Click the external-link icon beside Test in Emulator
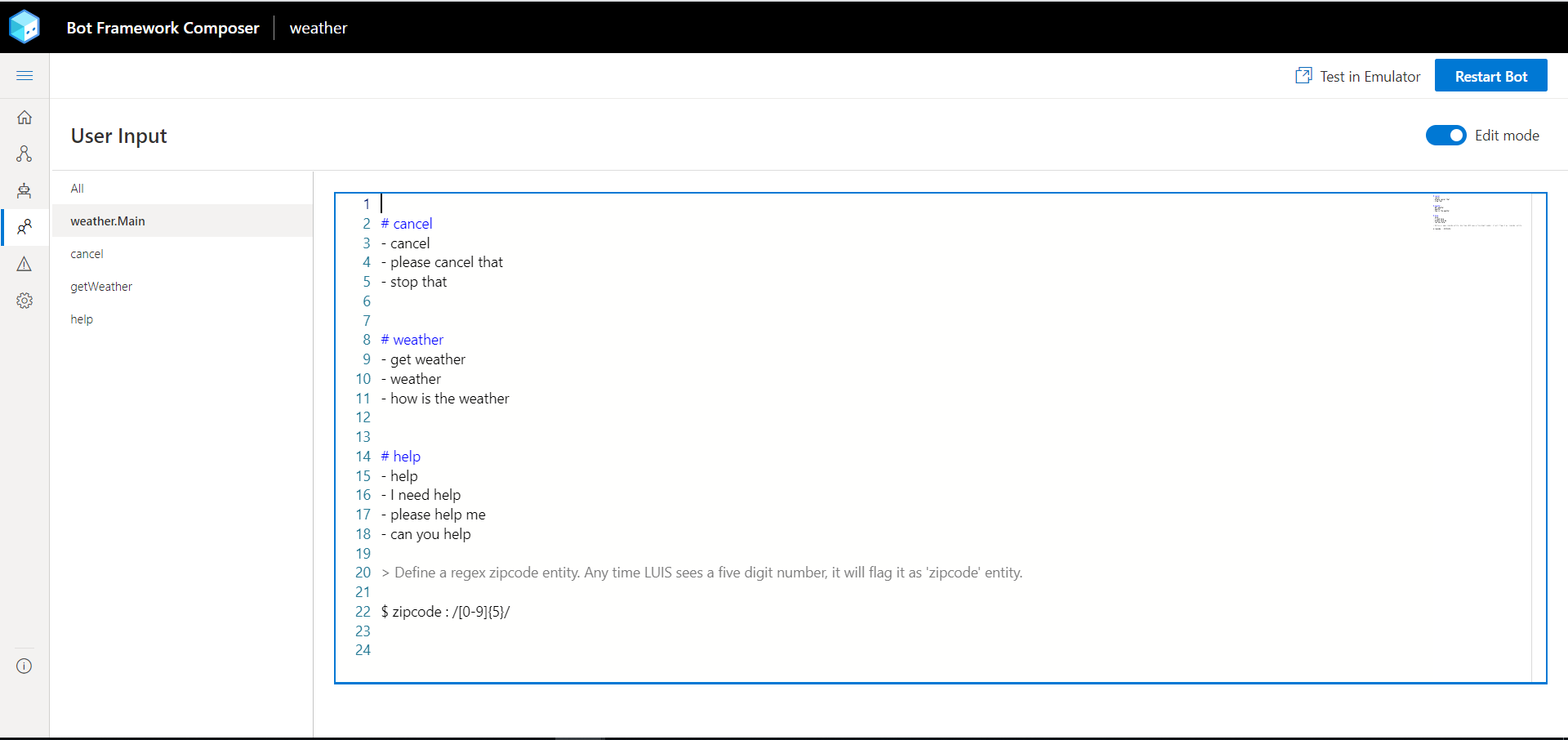Viewport: 1568px width, 740px height. tap(1303, 74)
